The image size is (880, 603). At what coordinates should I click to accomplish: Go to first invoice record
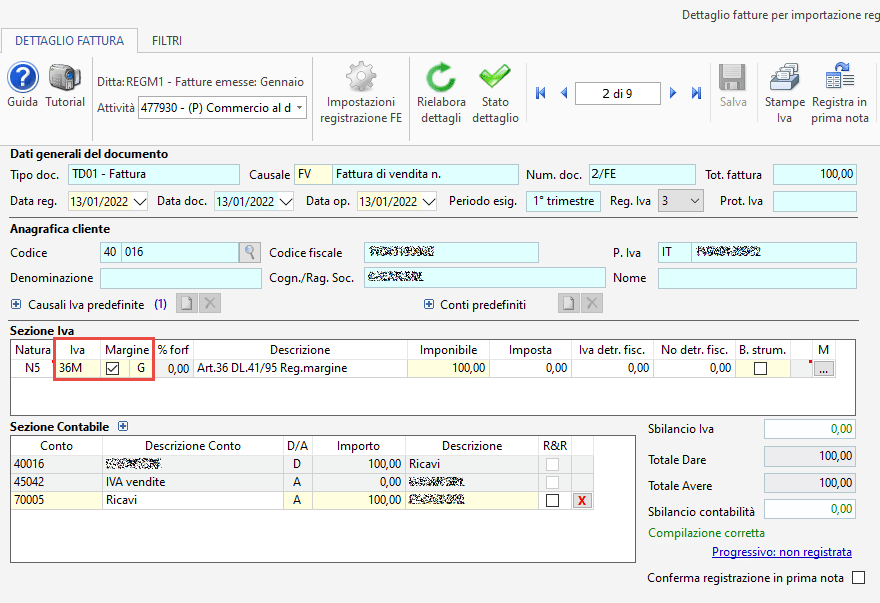click(x=540, y=93)
